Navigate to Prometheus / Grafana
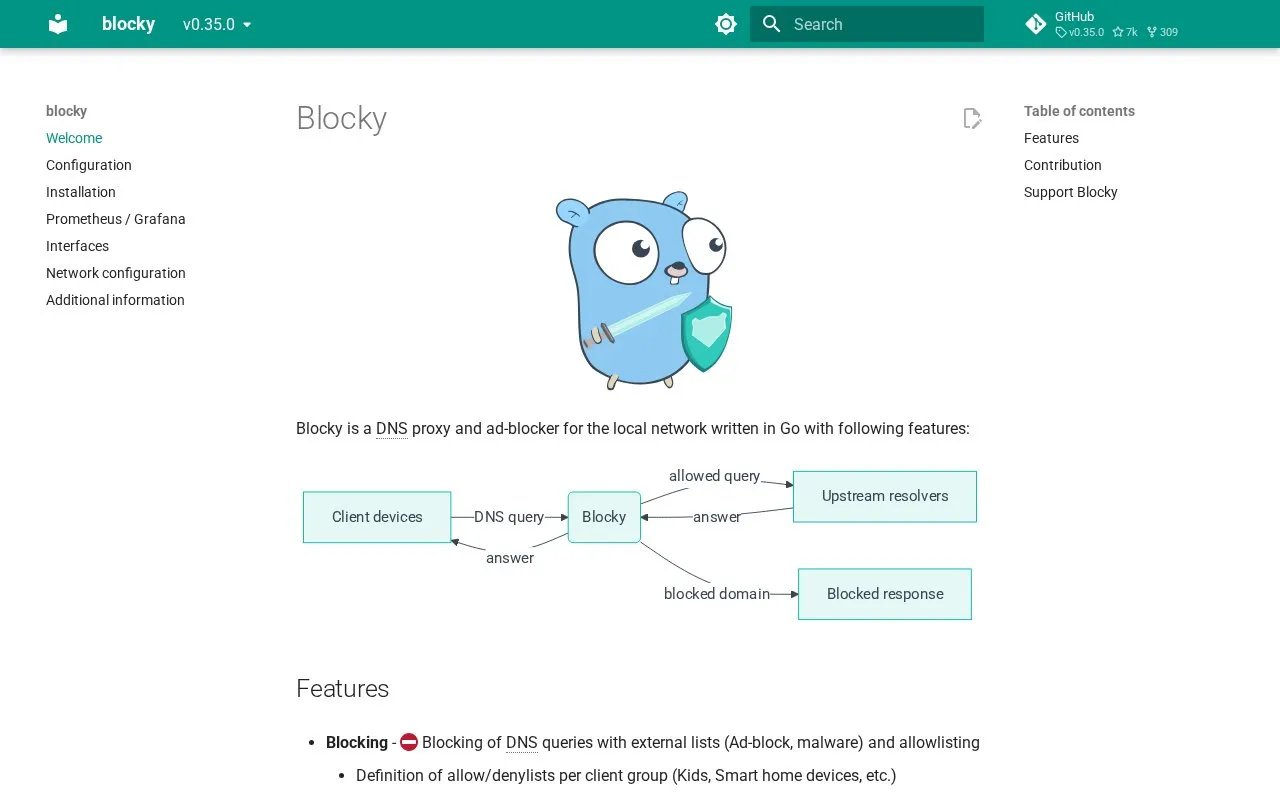 pyautogui.click(x=116, y=219)
